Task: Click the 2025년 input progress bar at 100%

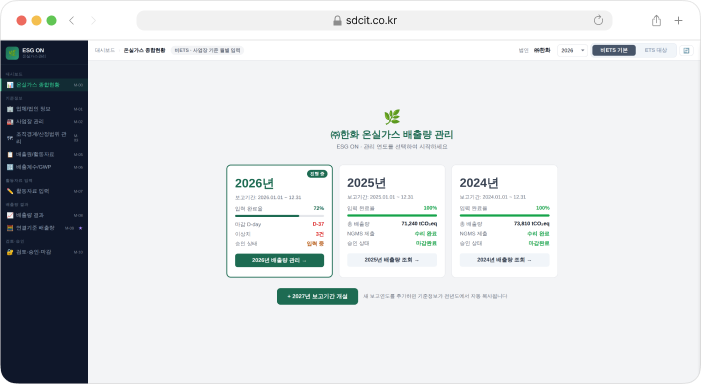Action: pos(392,215)
